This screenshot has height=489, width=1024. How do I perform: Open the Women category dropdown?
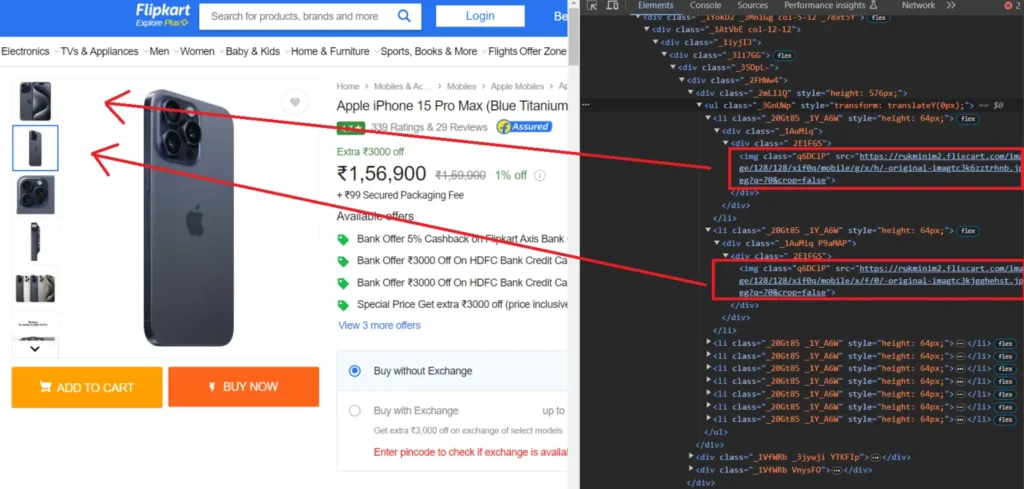pos(201,51)
